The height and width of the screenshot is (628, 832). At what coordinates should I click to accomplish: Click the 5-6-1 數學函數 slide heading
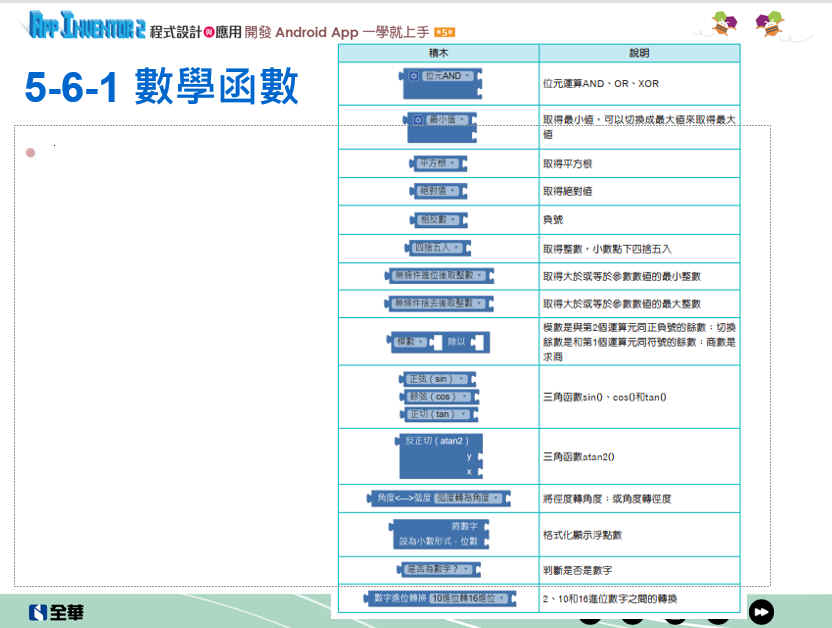click(161, 88)
